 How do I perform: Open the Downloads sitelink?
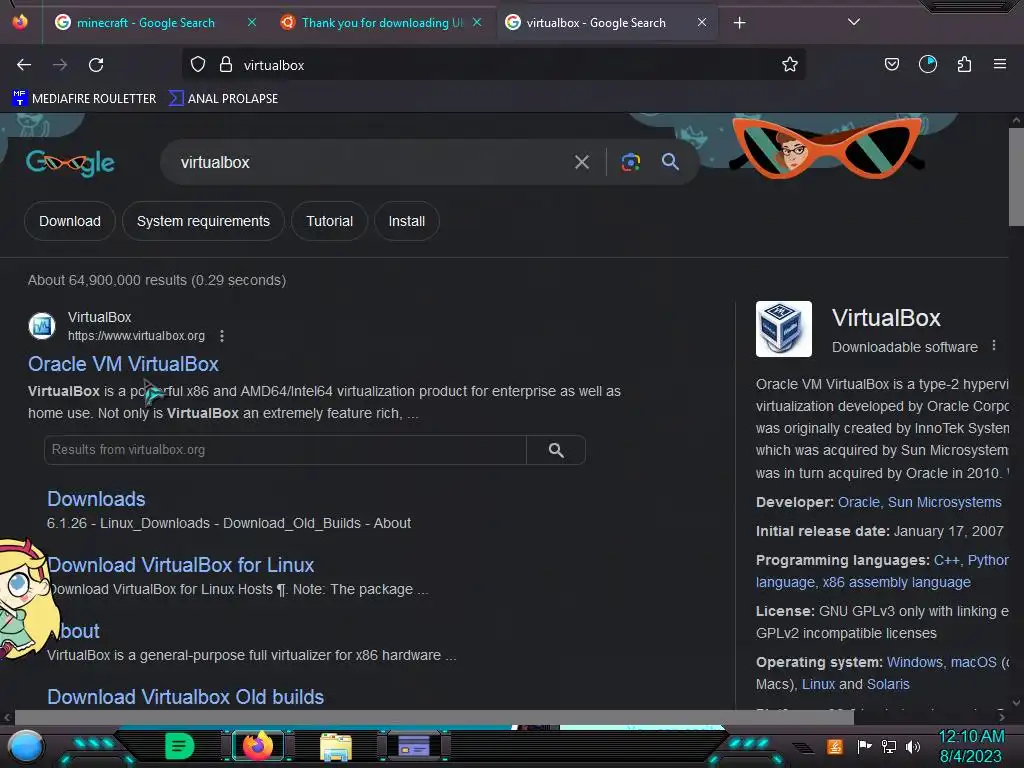[96, 500]
